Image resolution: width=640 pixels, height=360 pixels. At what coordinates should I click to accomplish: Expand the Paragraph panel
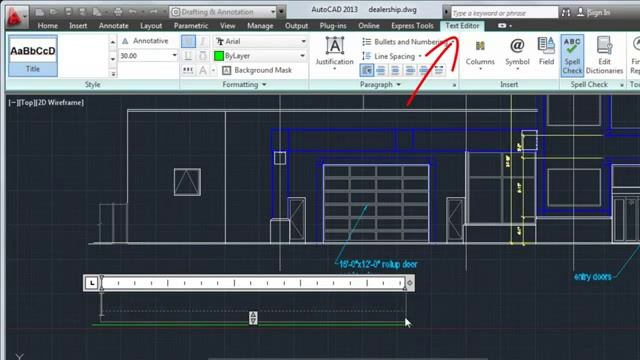(x=380, y=84)
